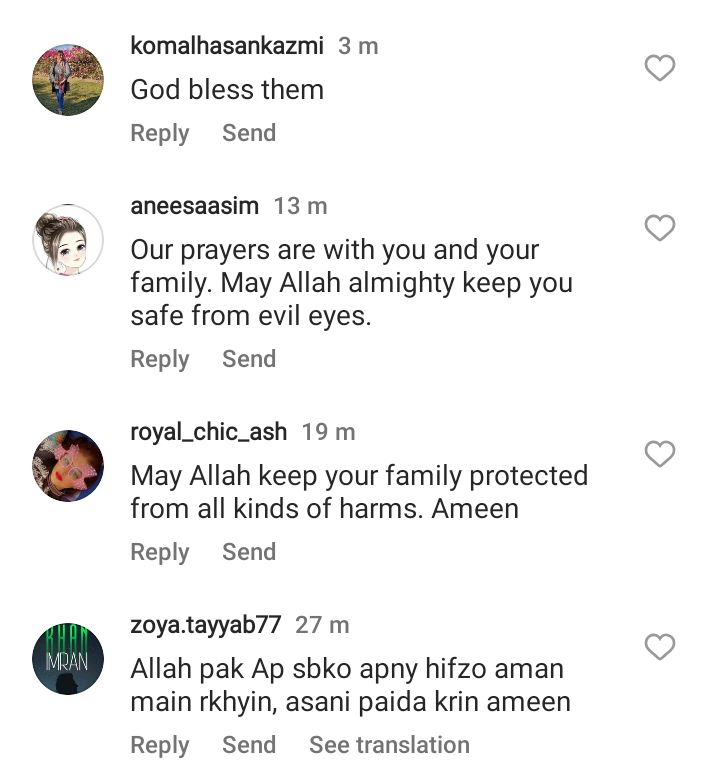This screenshot has height=777, width=720.
Task: Open the komalhasankazmi username link
Action: click(227, 46)
